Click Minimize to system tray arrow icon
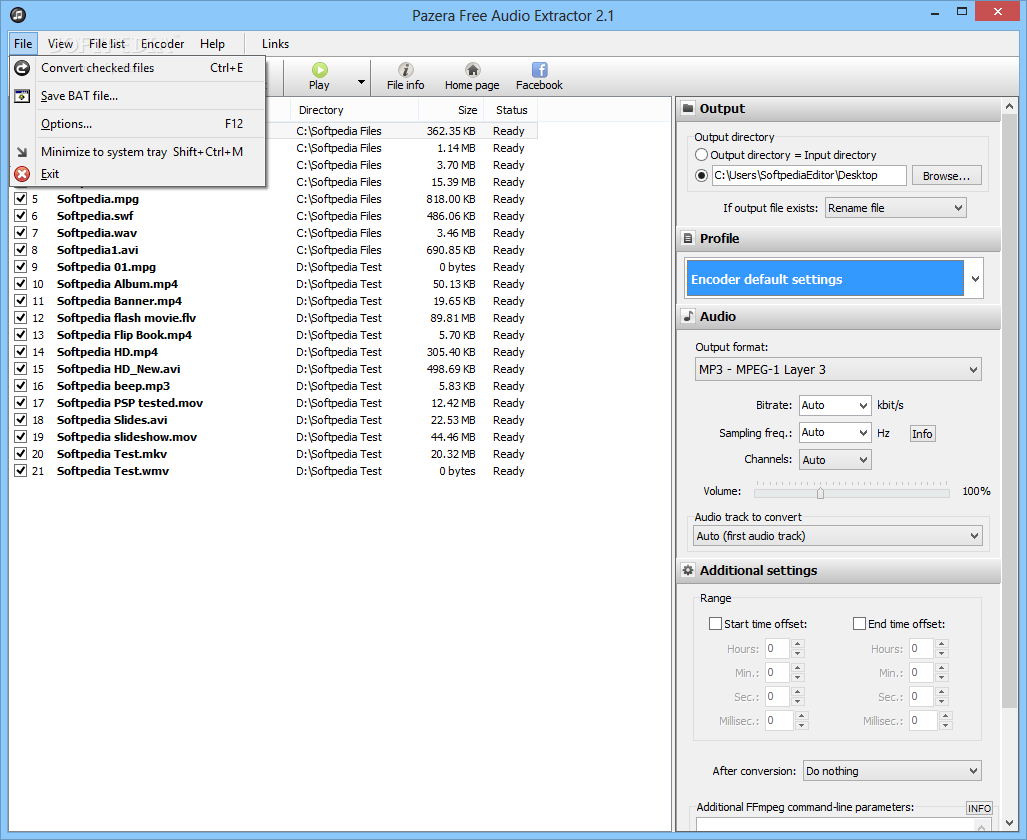1027x840 pixels. point(22,152)
